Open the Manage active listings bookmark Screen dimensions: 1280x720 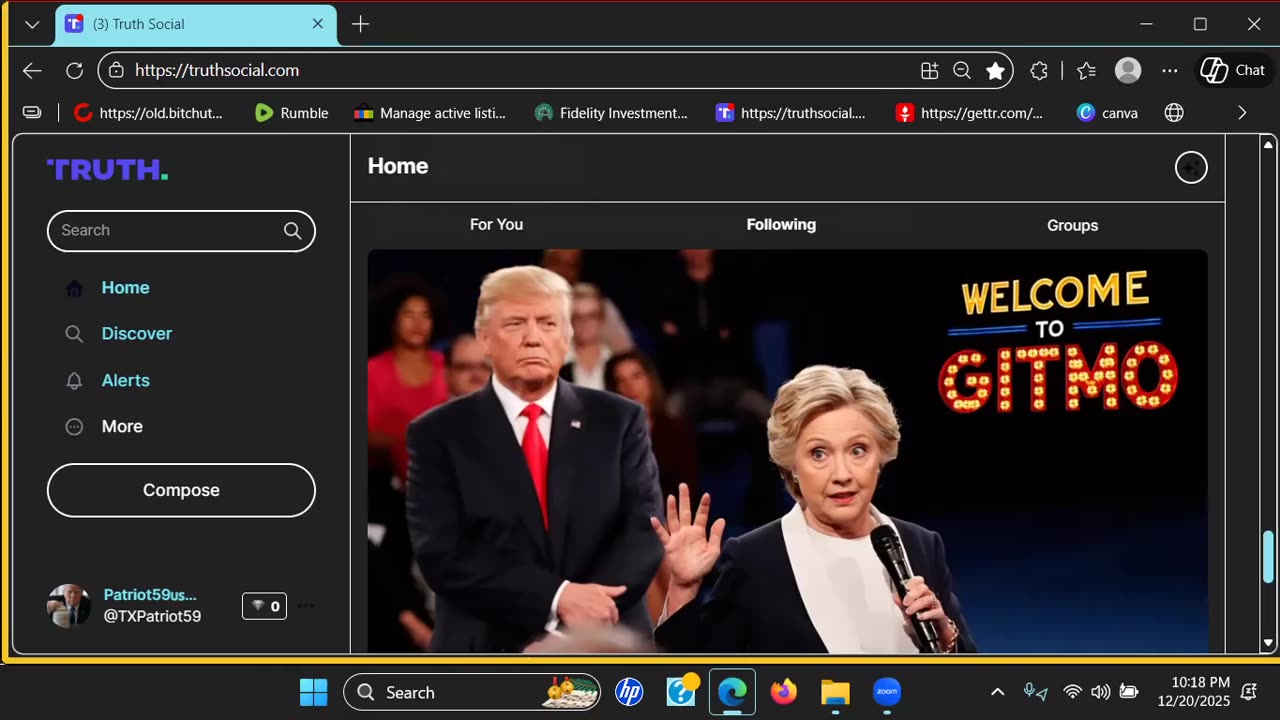pyautogui.click(x=430, y=113)
